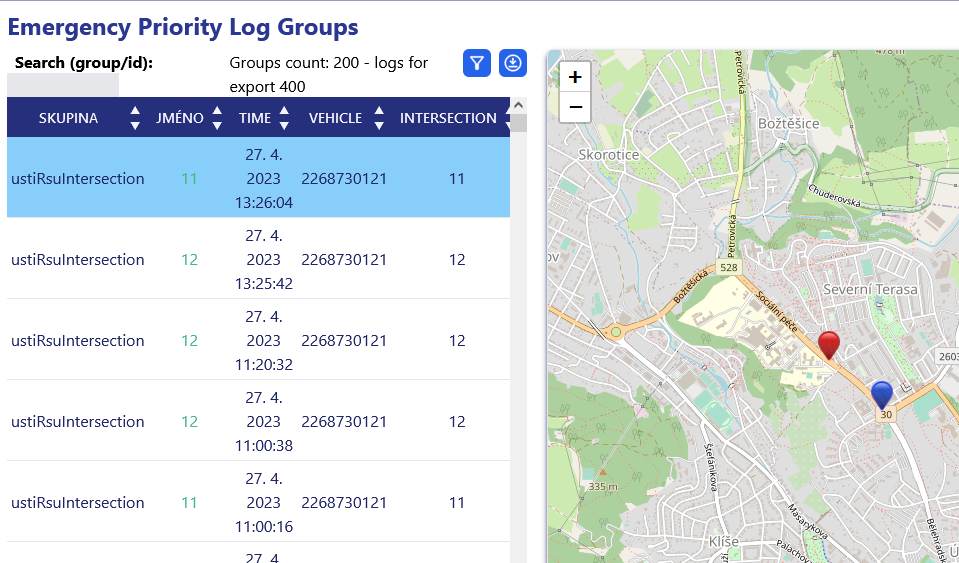Click vehicle 2268730121 in 11:20:32 row
This screenshot has height=563, width=959.
344,340
